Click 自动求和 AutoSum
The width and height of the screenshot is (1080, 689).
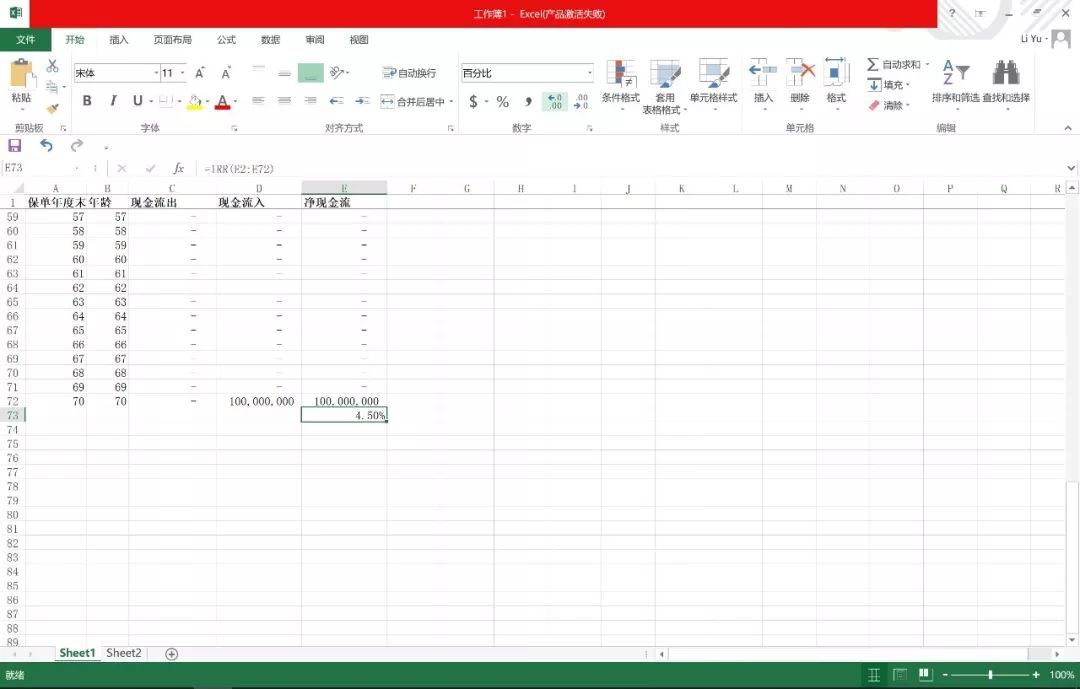(x=894, y=64)
